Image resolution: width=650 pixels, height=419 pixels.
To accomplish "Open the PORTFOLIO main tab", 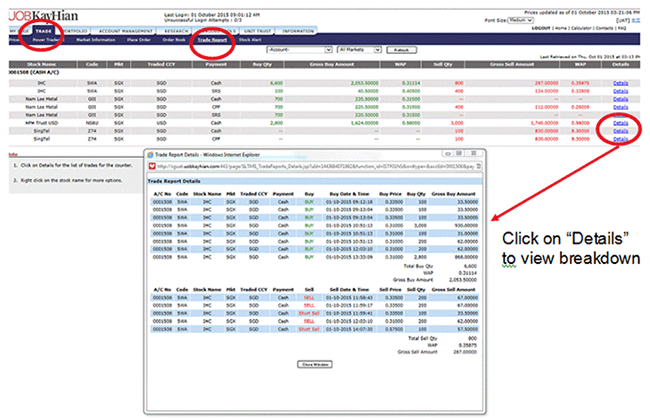I will pos(74,31).
